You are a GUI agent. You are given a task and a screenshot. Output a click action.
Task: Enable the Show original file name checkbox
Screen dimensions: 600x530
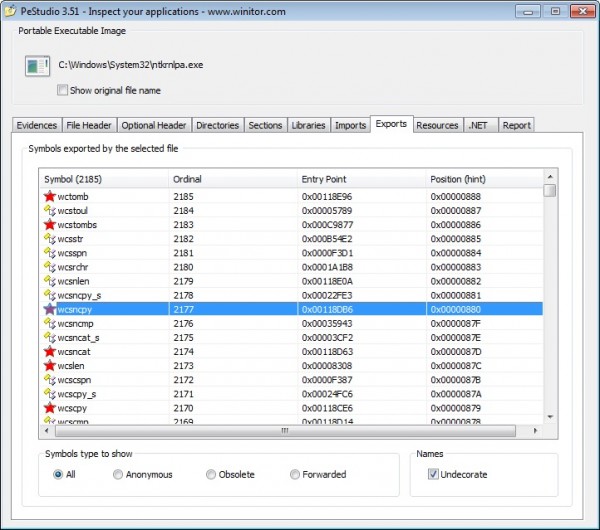tap(63, 90)
